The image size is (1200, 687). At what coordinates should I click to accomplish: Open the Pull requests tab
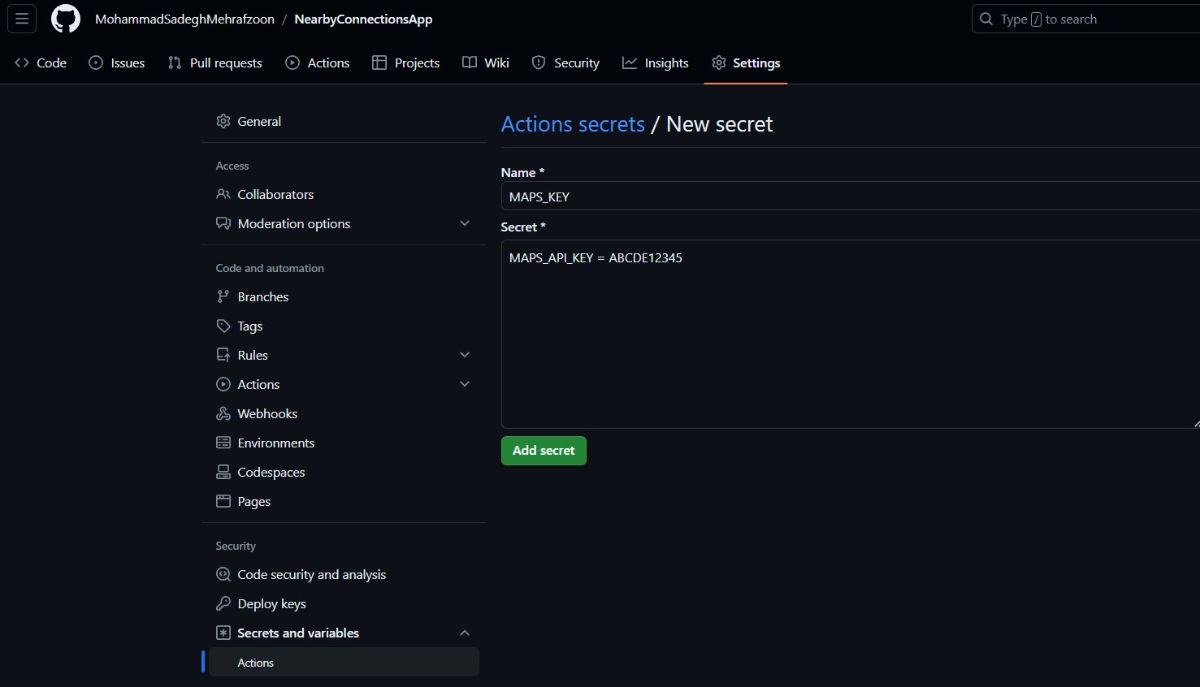pos(215,63)
